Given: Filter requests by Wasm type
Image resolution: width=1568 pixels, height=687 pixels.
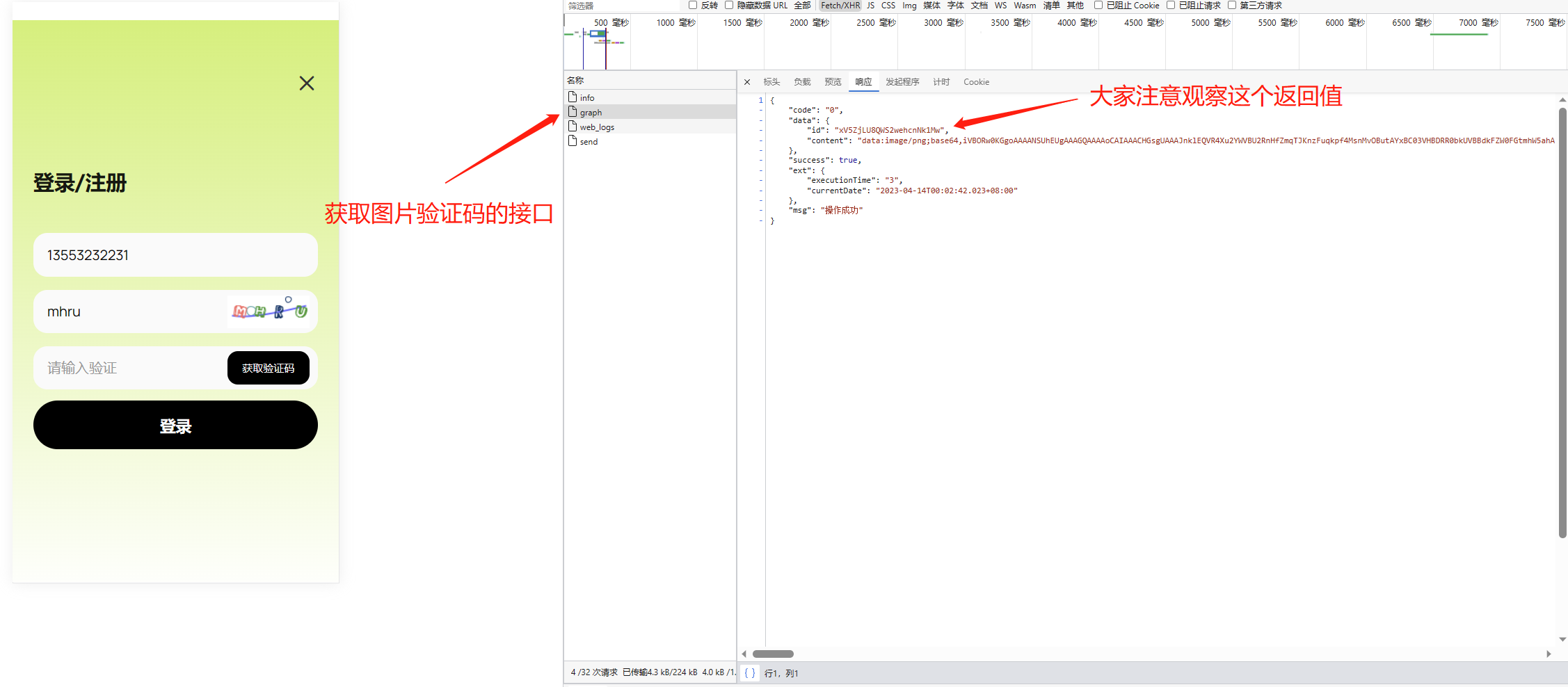Looking at the screenshot, I should pos(1025,6).
